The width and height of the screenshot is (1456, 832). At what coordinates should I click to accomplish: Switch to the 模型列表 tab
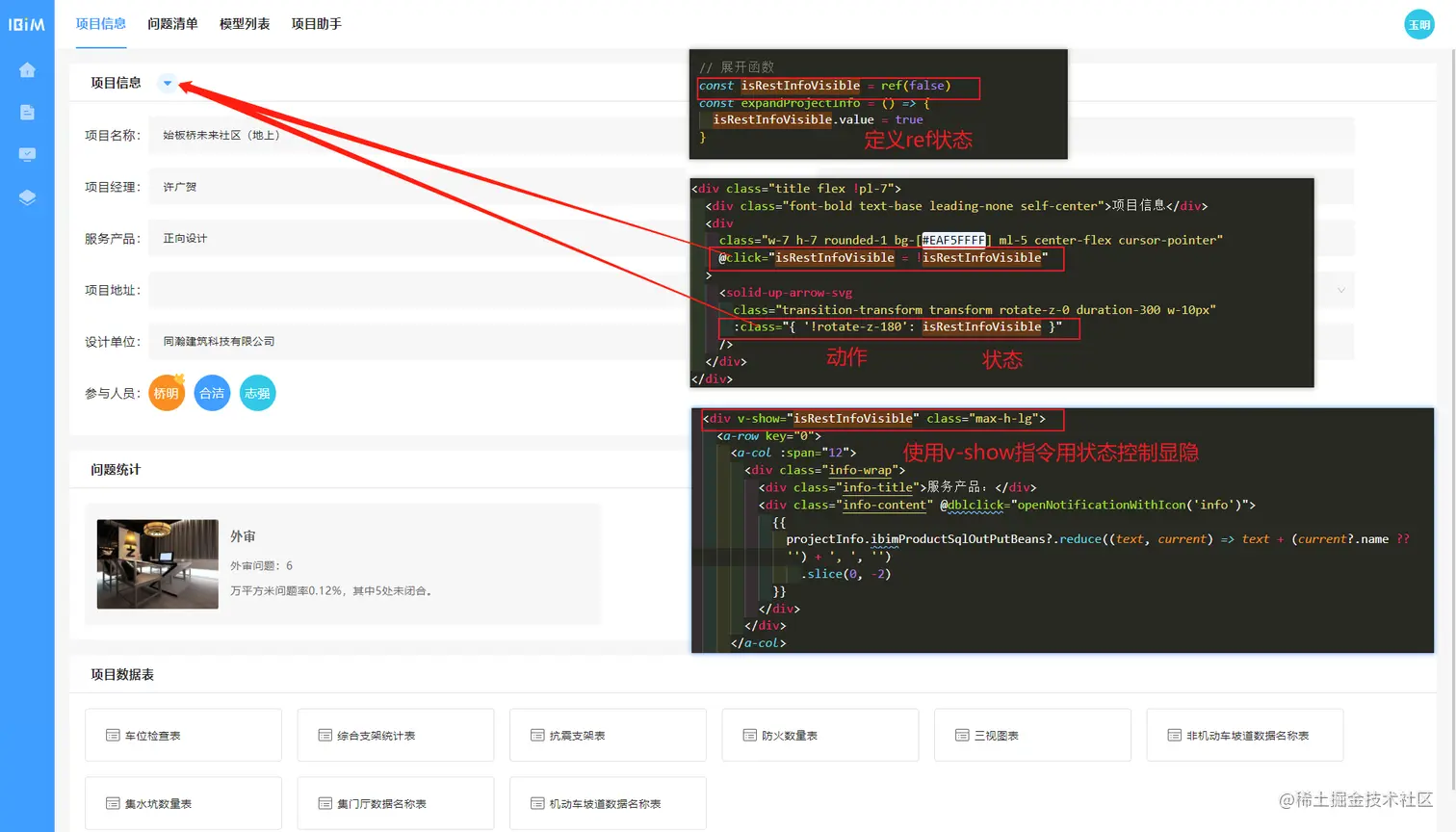(x=245, y=24)
